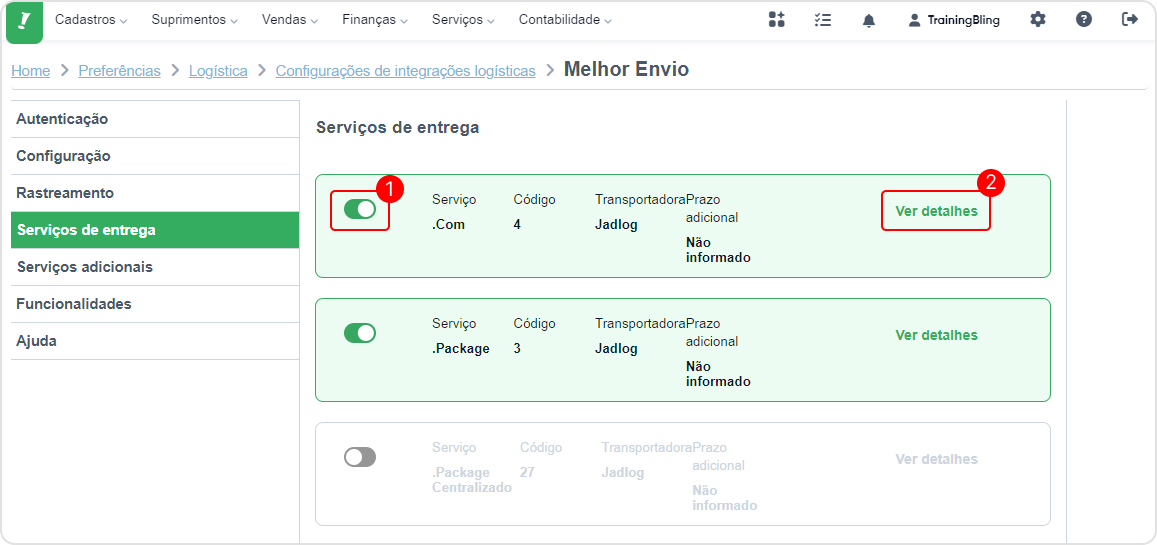Click the logout icon
The image size is (1157, 545).
click(1130, 20)
